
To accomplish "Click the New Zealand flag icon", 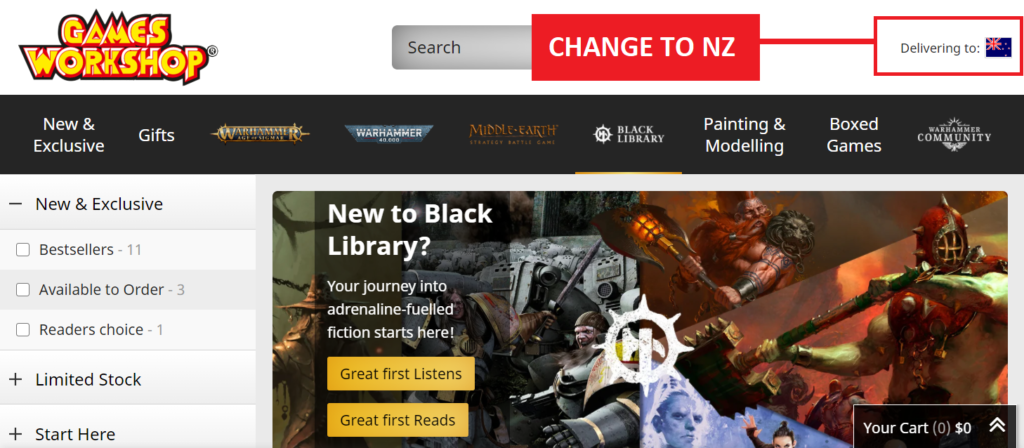I will pyautogui.click(x=998, y=48).
